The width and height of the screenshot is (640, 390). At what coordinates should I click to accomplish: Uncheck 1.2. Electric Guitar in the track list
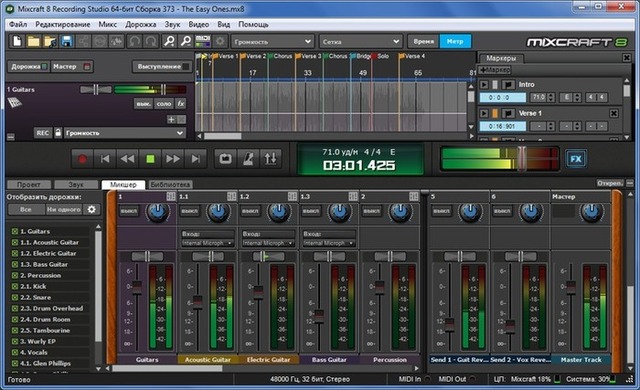tap(15, 253)
